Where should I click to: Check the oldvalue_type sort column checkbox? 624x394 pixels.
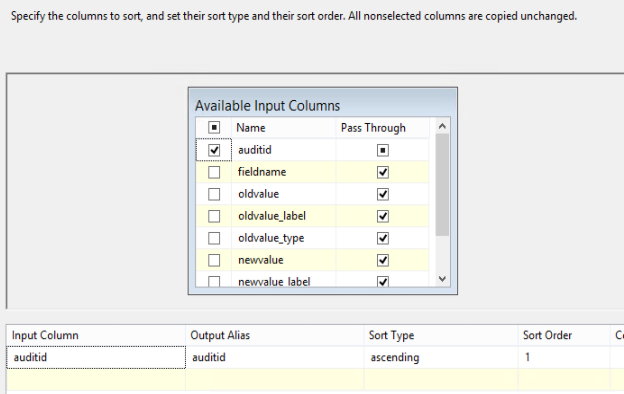click(x=214, y=238)
